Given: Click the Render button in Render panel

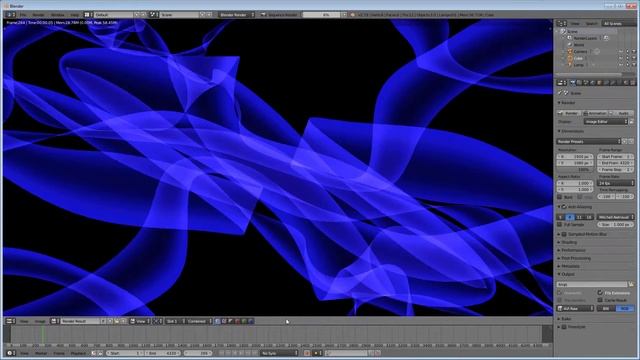Looking at the screenshot, I should 569,113.
